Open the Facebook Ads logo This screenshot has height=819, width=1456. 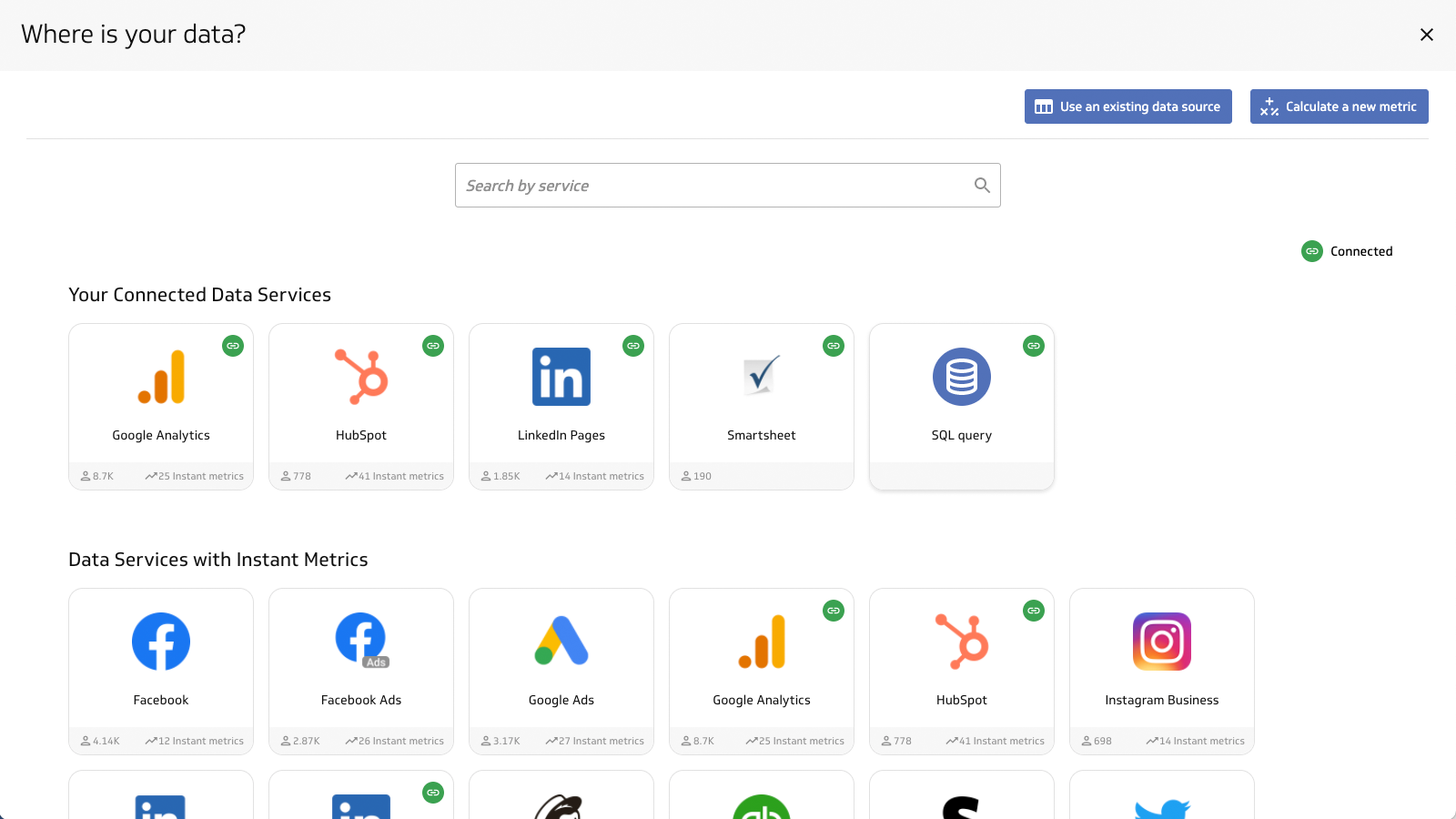(361, 641)
